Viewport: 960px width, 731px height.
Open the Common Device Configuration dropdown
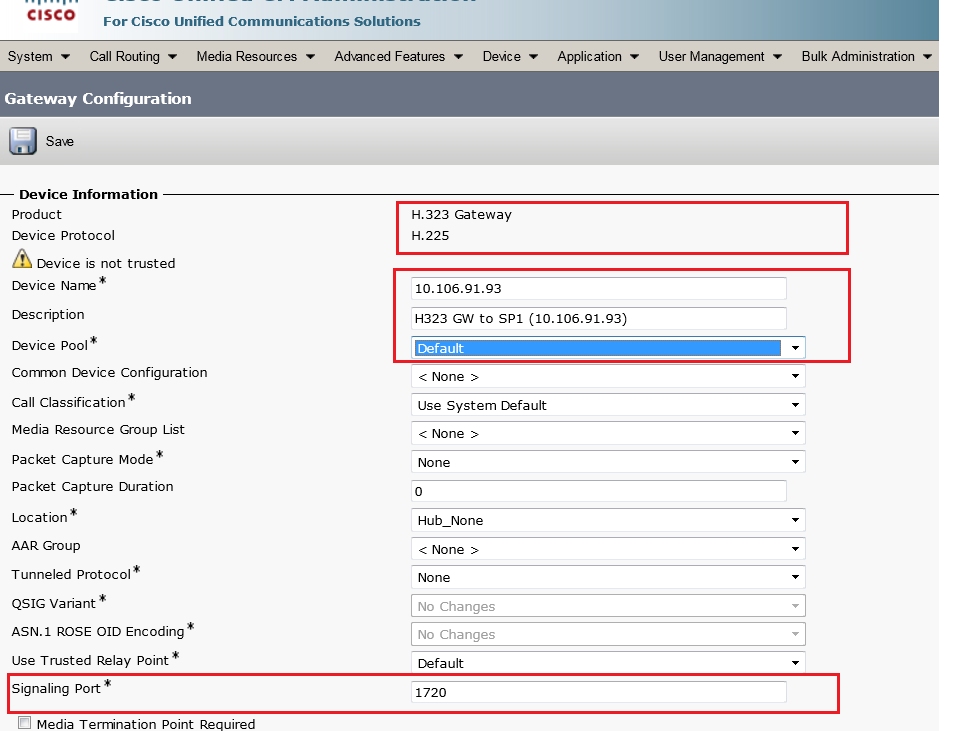pos(608,376)
